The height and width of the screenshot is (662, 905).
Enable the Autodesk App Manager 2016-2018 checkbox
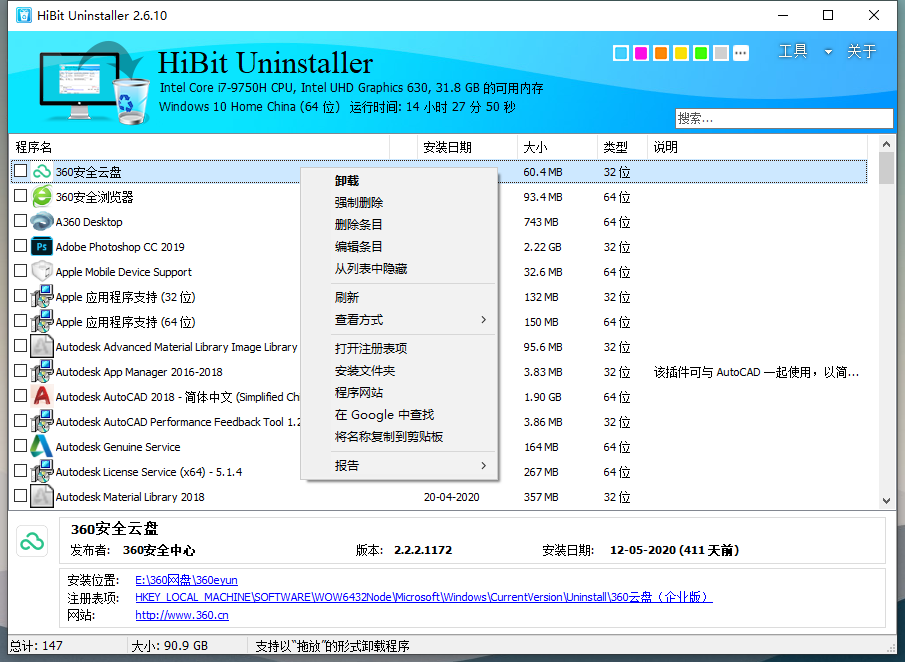20,371
